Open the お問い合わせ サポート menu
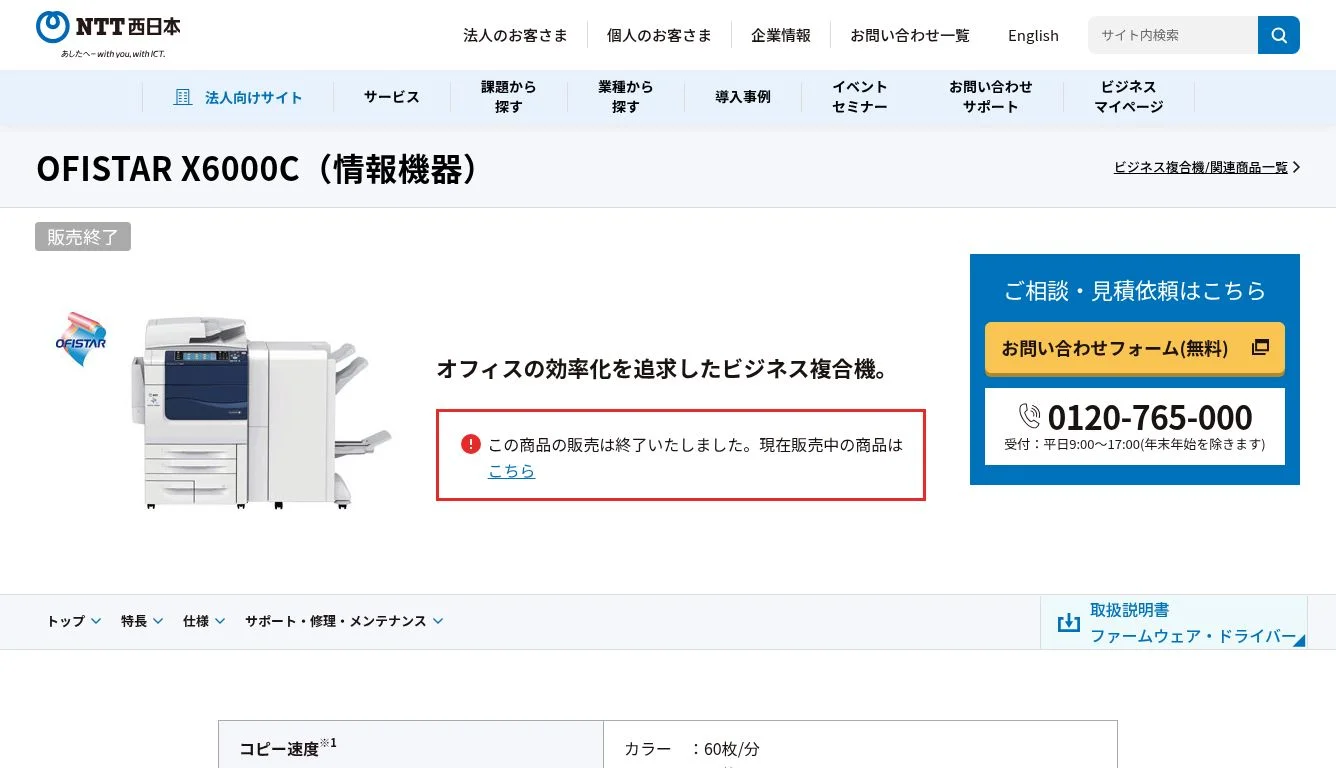The image size is (1336, 768). click(x=990, y=97)
